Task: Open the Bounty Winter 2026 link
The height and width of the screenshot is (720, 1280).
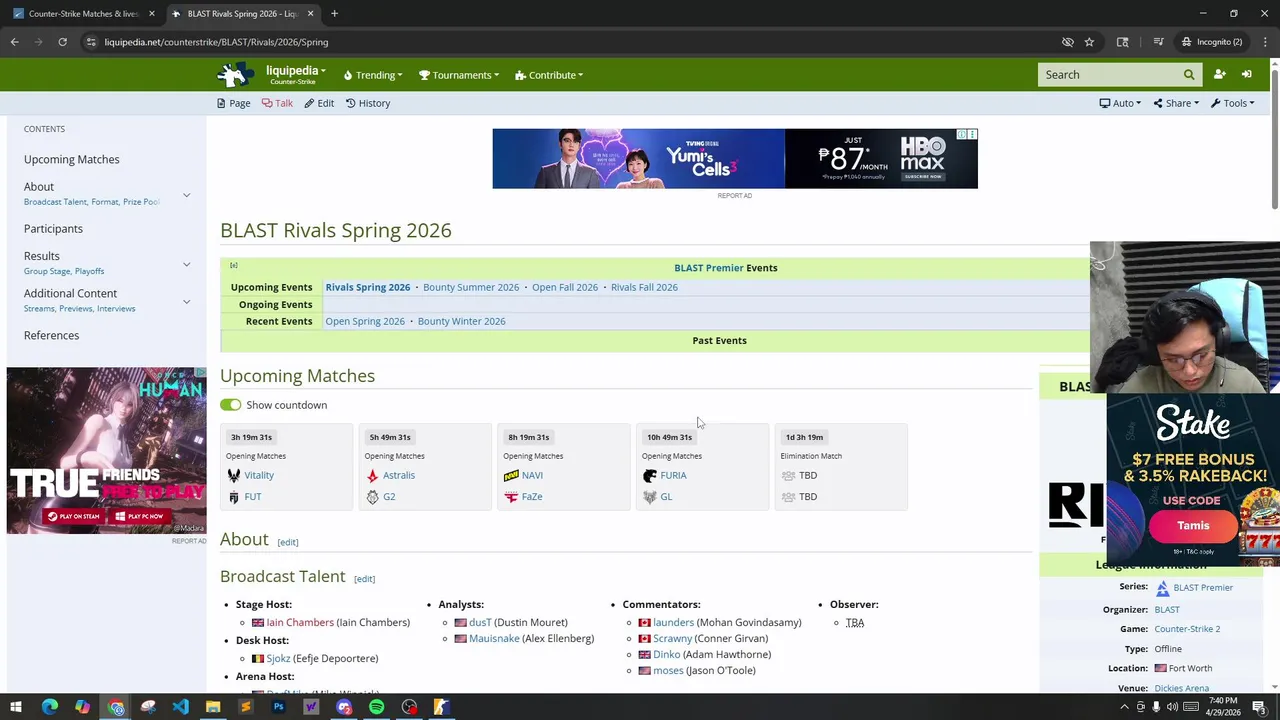Action: 461,321
